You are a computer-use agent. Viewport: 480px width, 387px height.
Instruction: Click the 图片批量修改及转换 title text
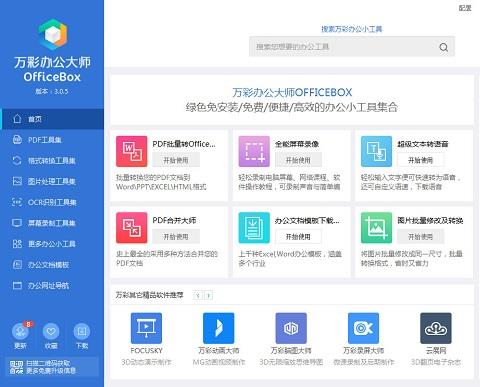(x=430, y=220)
